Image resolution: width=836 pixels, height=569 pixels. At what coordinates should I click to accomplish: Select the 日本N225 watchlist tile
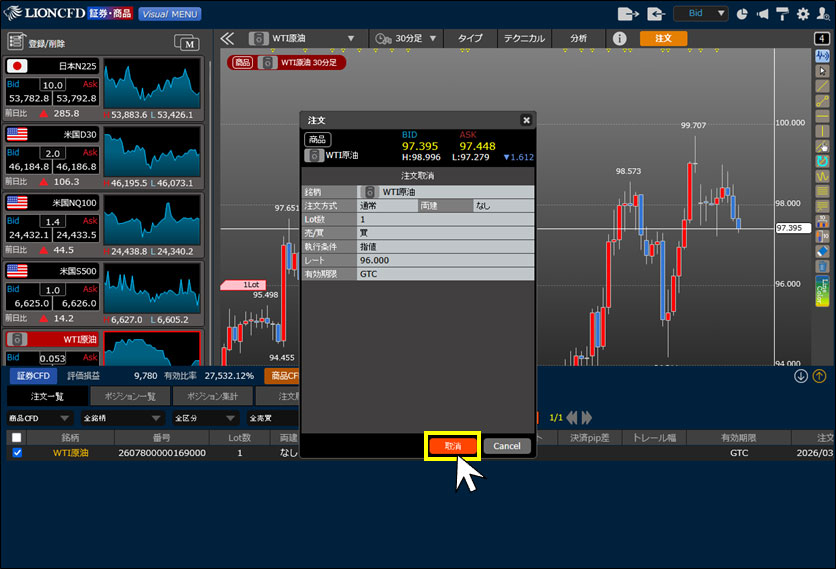(x=50, y=89)
